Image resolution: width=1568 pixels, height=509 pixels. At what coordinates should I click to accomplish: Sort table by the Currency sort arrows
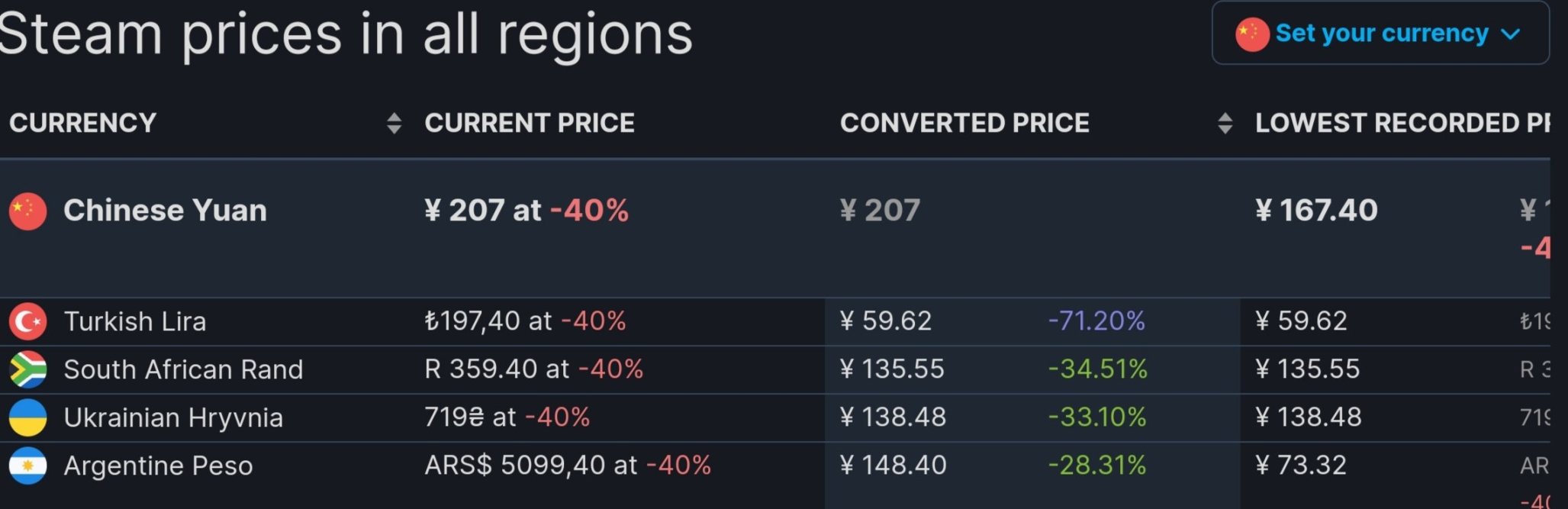point(394,123)
